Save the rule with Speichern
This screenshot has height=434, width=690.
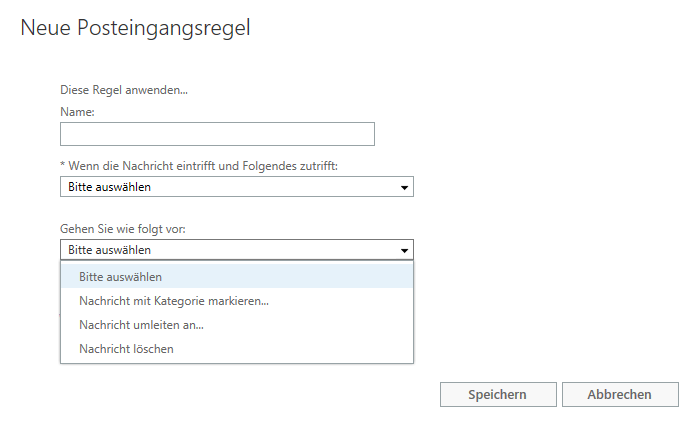(x=498, y=394)
